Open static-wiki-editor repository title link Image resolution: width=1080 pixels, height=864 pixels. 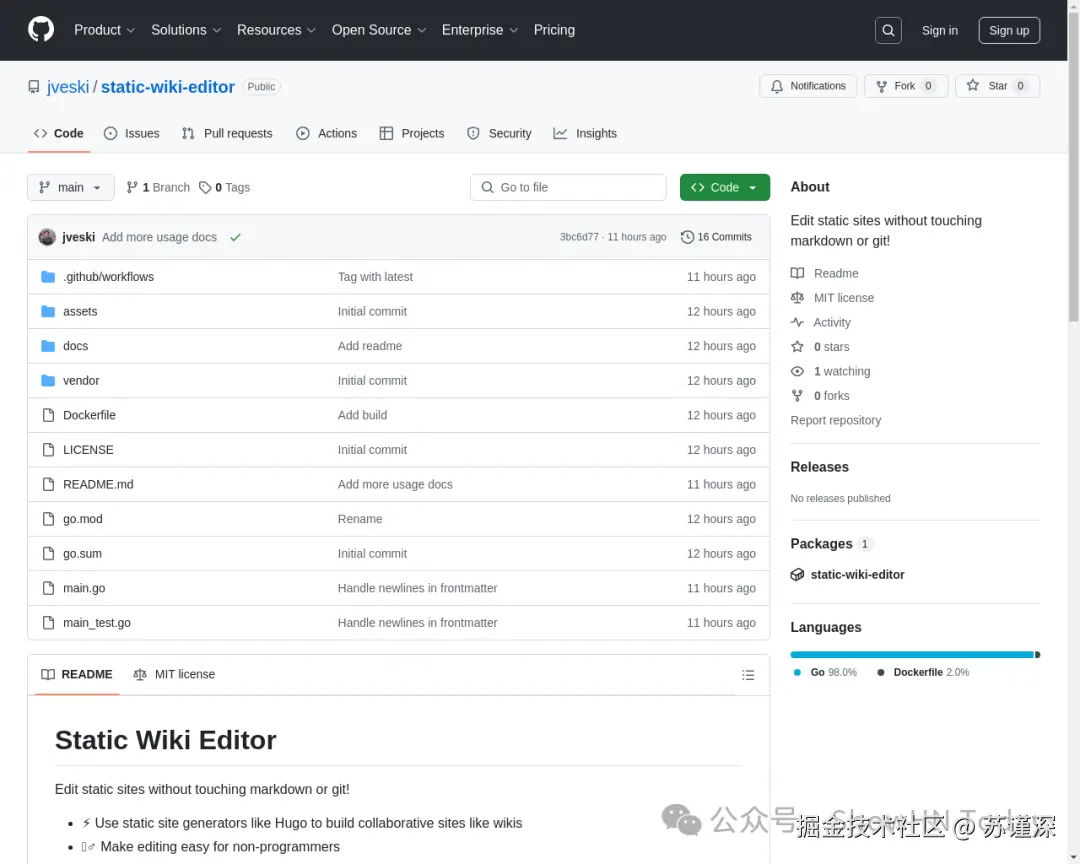tap(167, 87)
